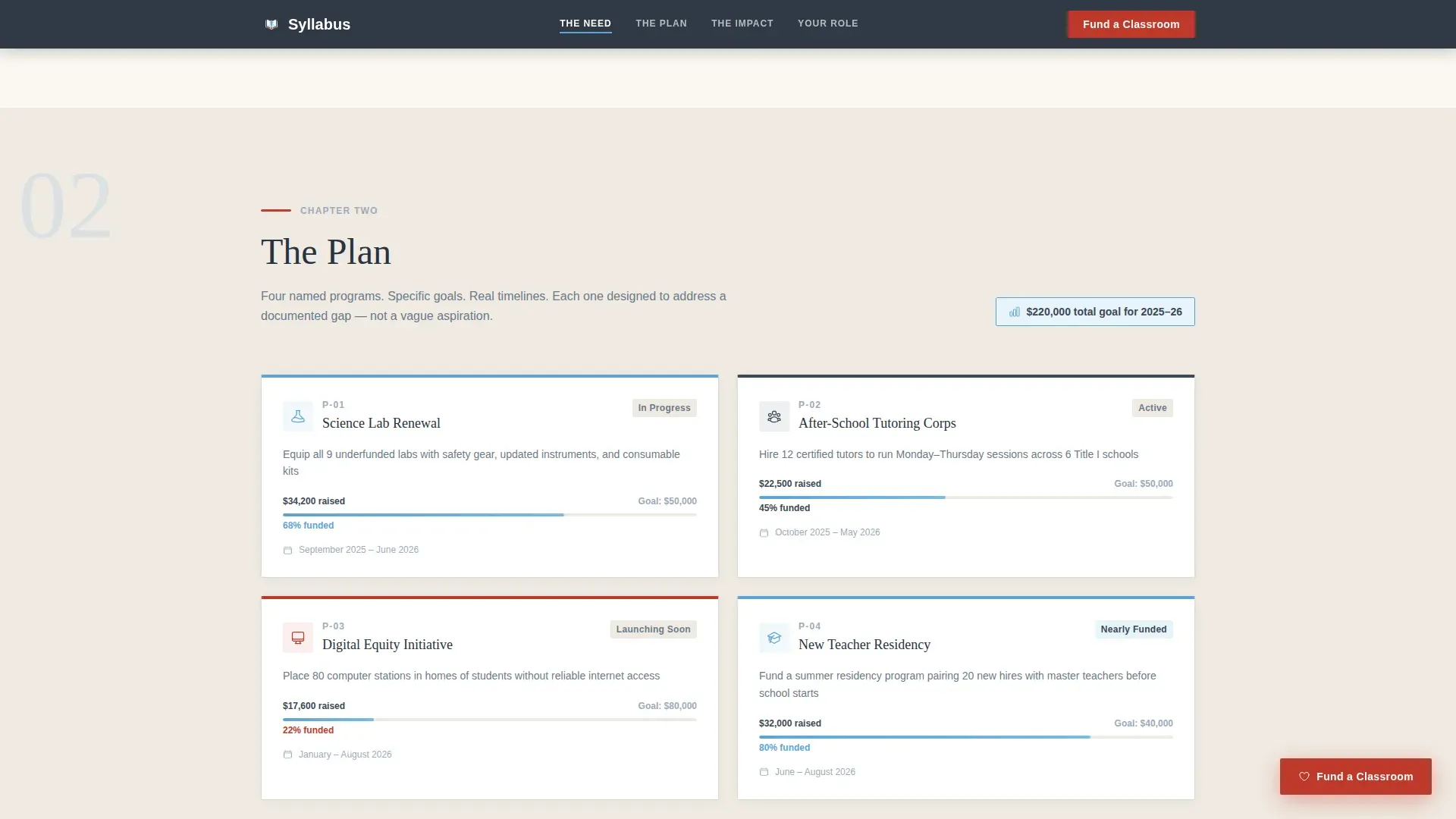1456x819 pixels.
Task: Click the 68% funded label
Action: [309, 526]
